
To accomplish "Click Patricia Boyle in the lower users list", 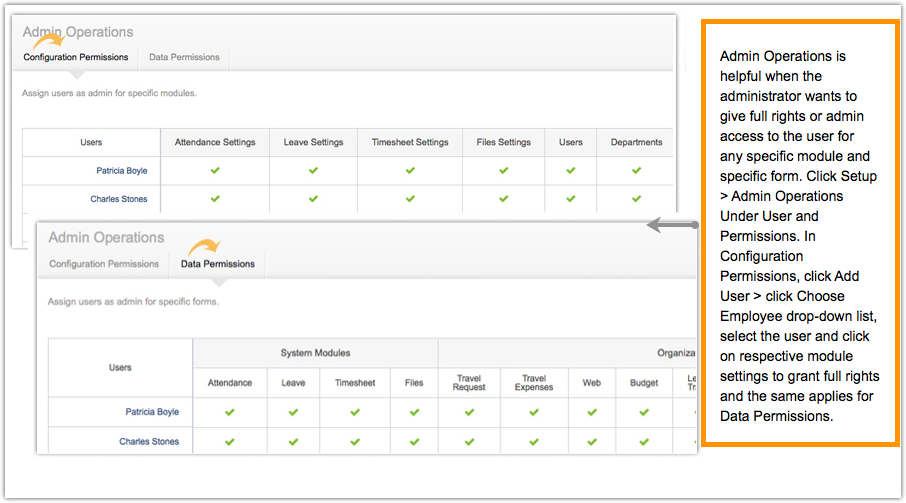I will point(153,412).
